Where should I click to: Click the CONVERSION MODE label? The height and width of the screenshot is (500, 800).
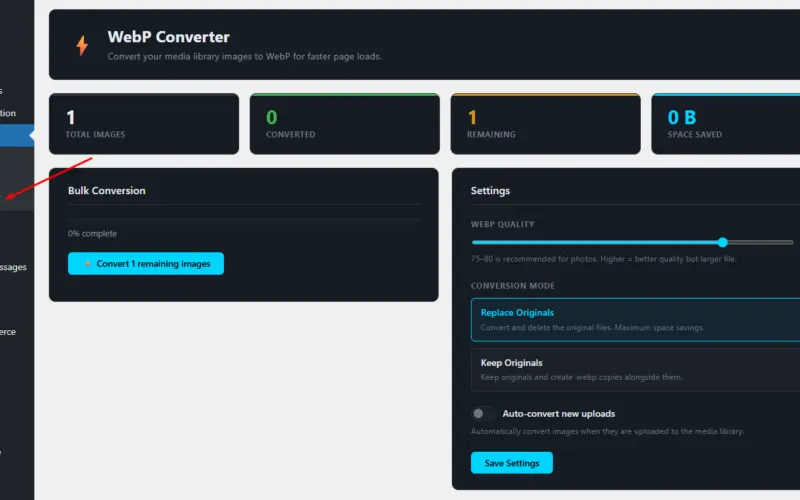(513, 286)
